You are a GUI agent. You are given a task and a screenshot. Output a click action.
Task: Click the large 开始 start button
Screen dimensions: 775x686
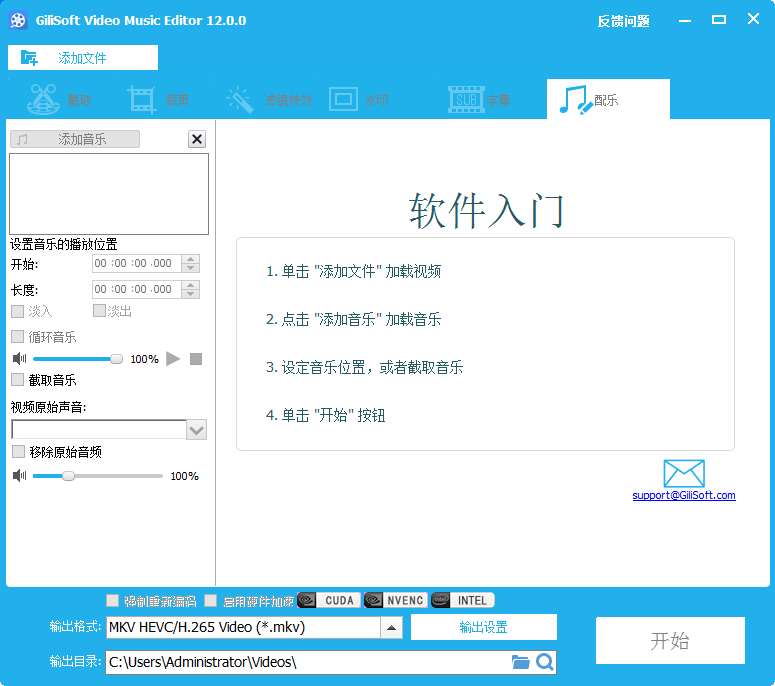click(670, 641)
